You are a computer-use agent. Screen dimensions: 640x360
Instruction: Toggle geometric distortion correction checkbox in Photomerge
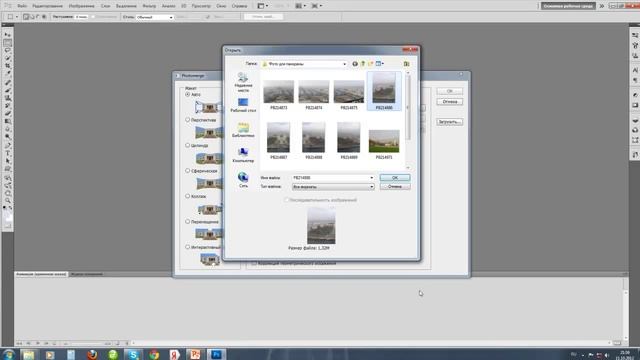pos(253,263)
